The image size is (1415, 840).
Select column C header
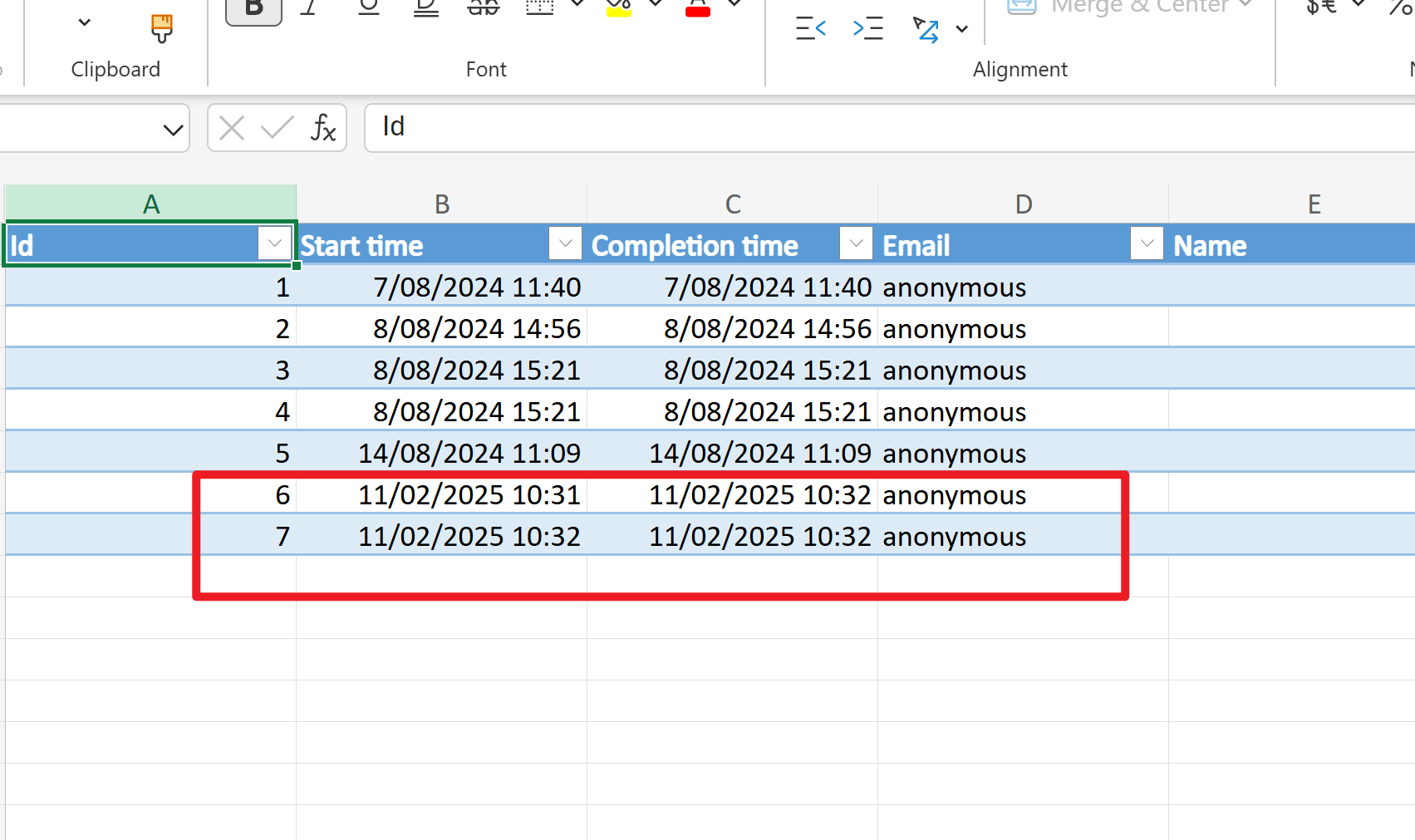point(733,204)
